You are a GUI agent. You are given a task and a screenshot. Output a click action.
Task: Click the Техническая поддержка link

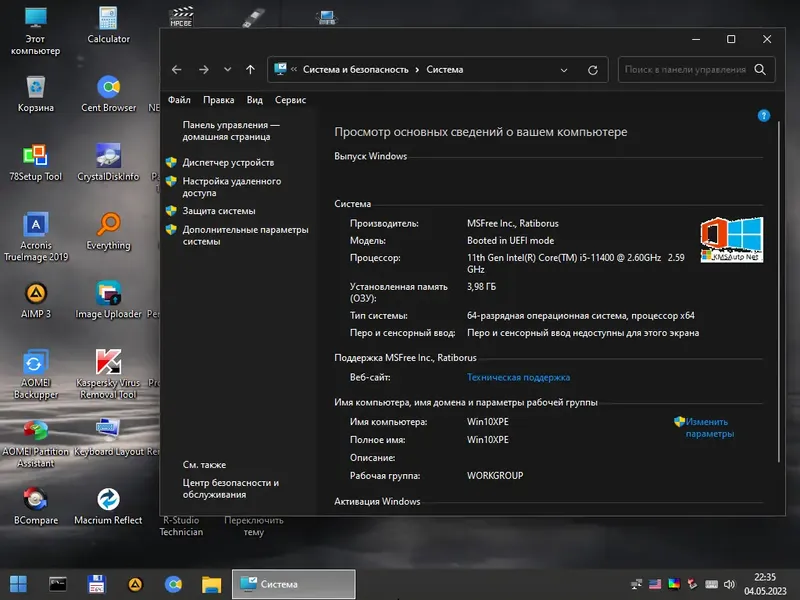tap(516, 377)
